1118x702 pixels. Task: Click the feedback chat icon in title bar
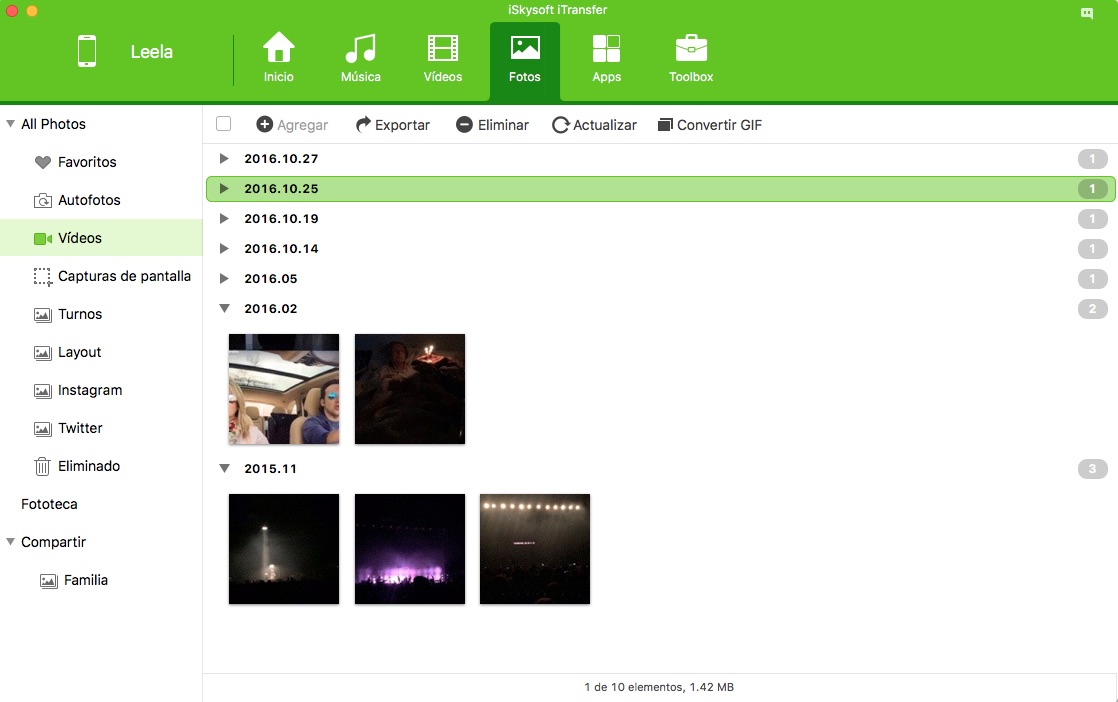[x=1087, y=13]
